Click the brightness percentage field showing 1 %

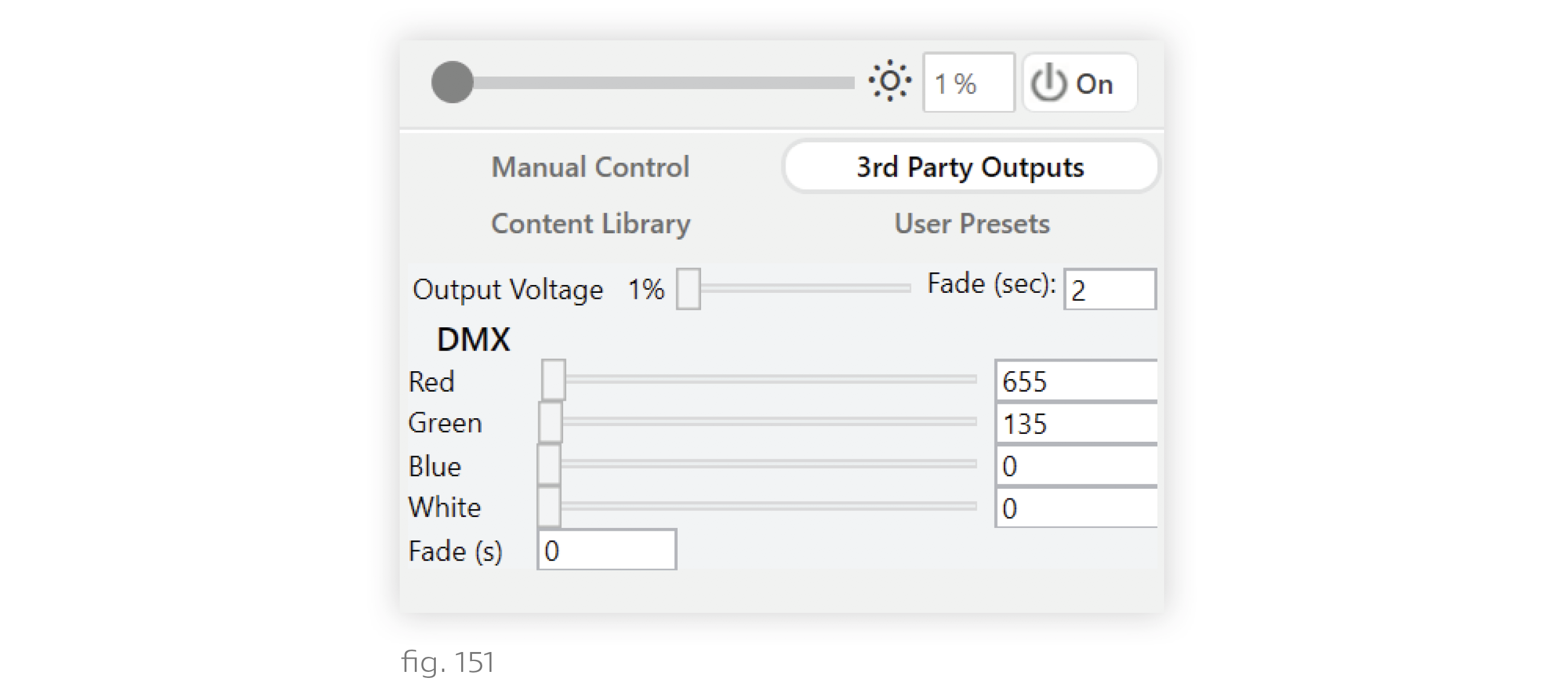pos(968,83)
